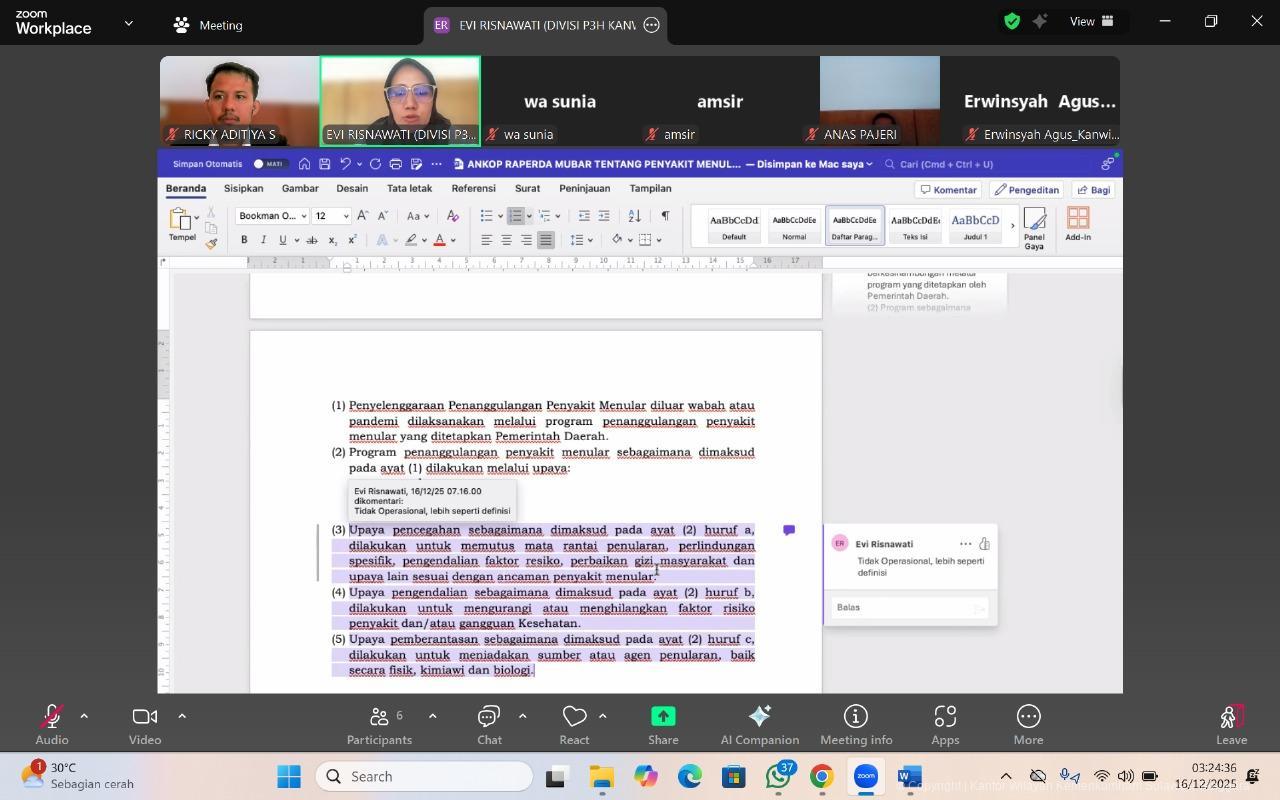Open the Referensi ribbon tab

473,188
